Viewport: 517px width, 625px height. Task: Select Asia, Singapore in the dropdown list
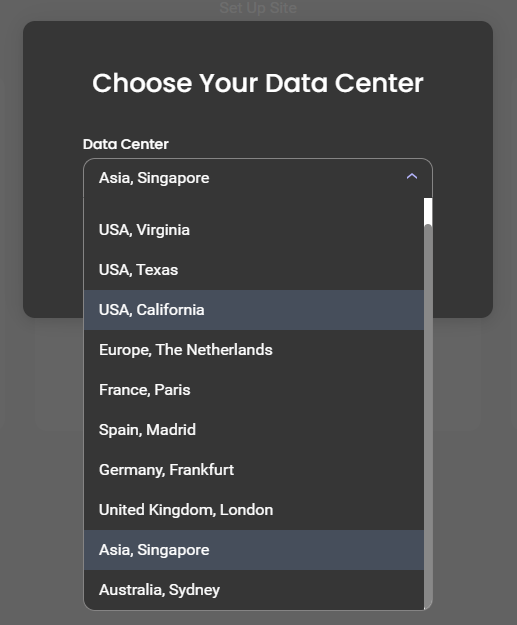[254, 550]
